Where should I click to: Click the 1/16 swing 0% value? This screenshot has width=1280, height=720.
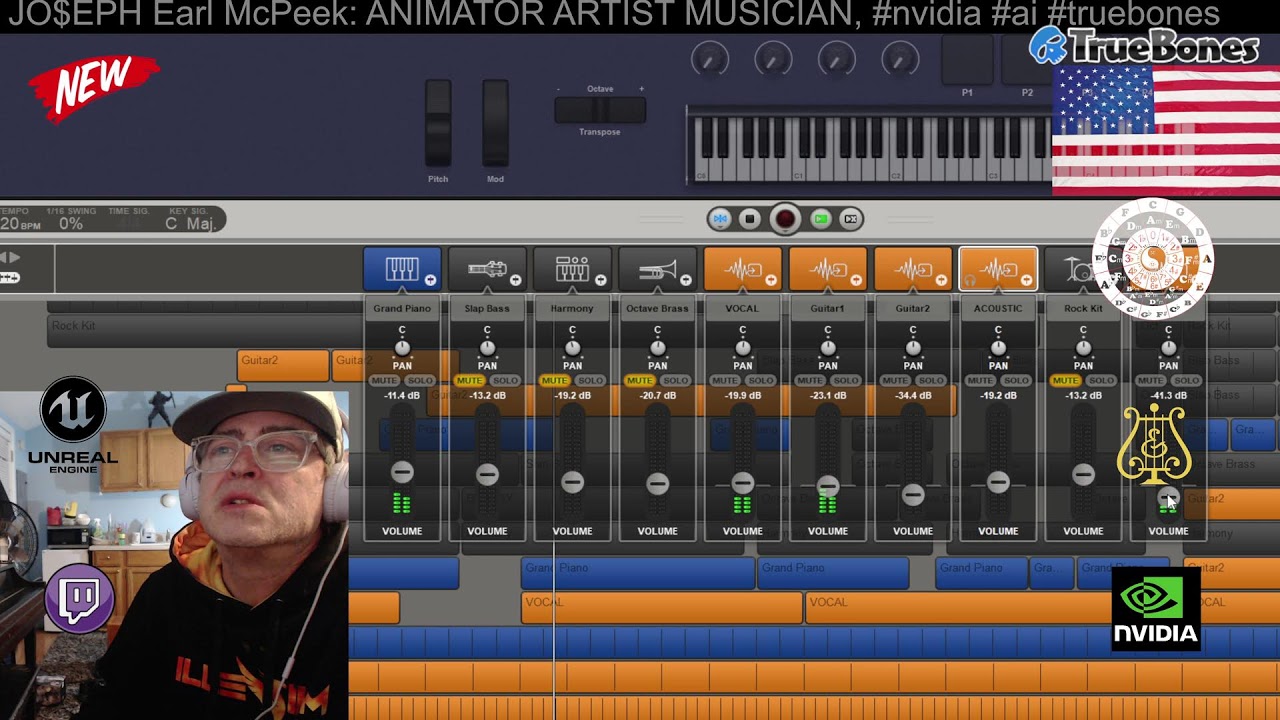pyautogui.click(x=71, y=224)
